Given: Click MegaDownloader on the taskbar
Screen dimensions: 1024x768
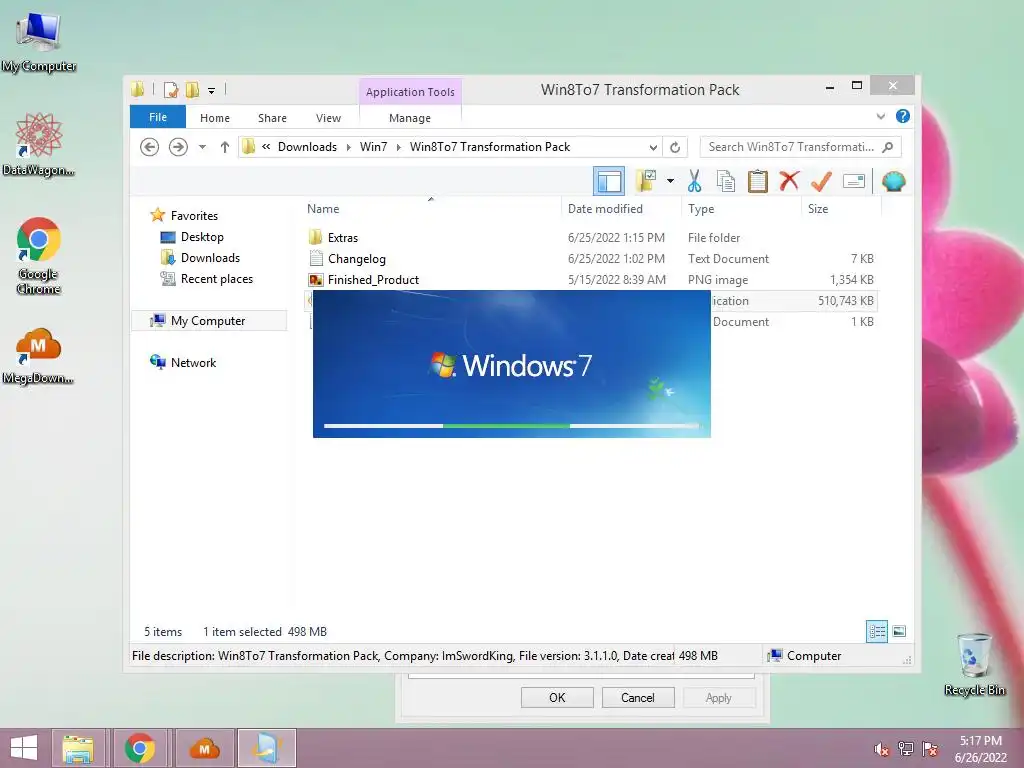Looking at the screenshot, I should [204, 748].
